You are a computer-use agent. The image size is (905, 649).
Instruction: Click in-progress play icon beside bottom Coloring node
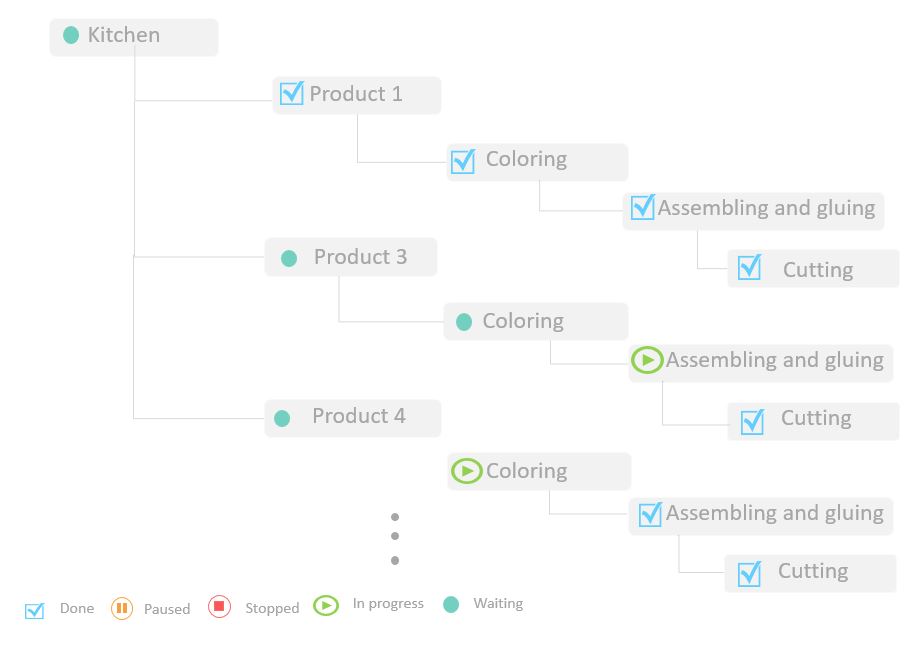point(466,471)
